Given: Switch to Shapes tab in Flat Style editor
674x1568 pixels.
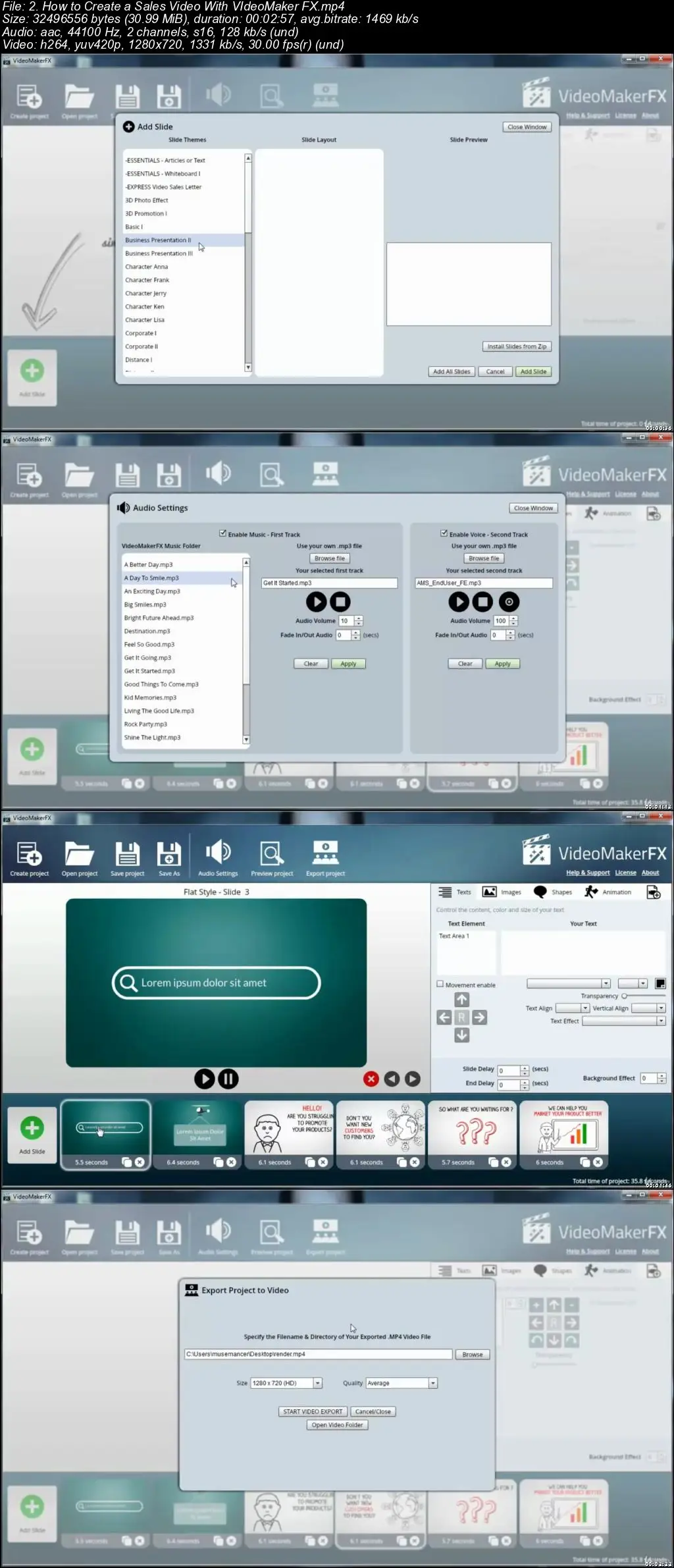Looking at the screenshot, I should click(553, 892).
